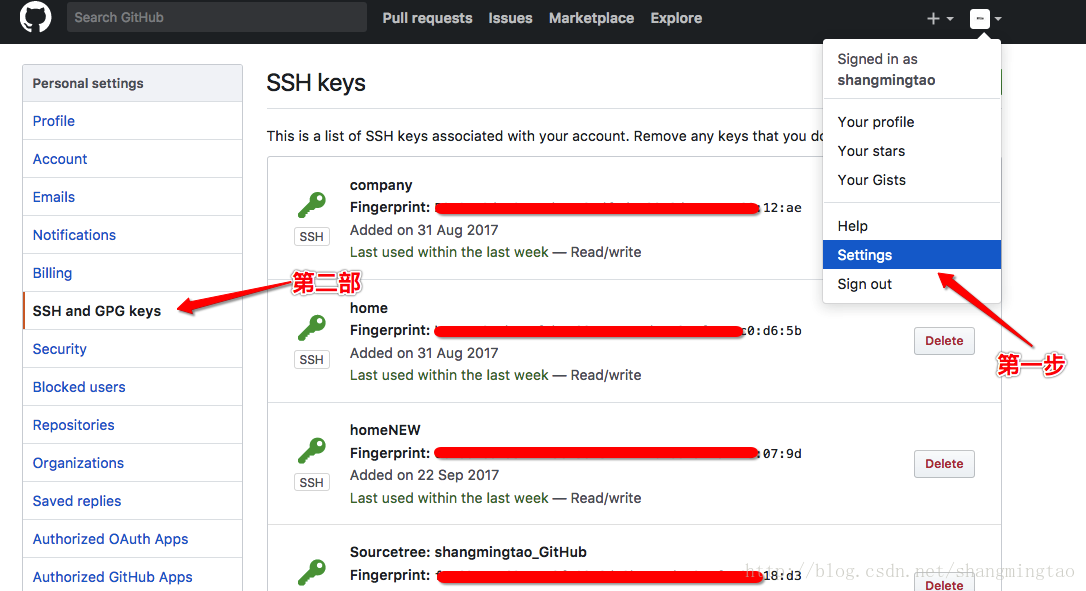Screen dimensions: 1086x591
Task: Click 'Sourcetree: shangmingtao_GitHub' key title
Action: click(468, 552)
